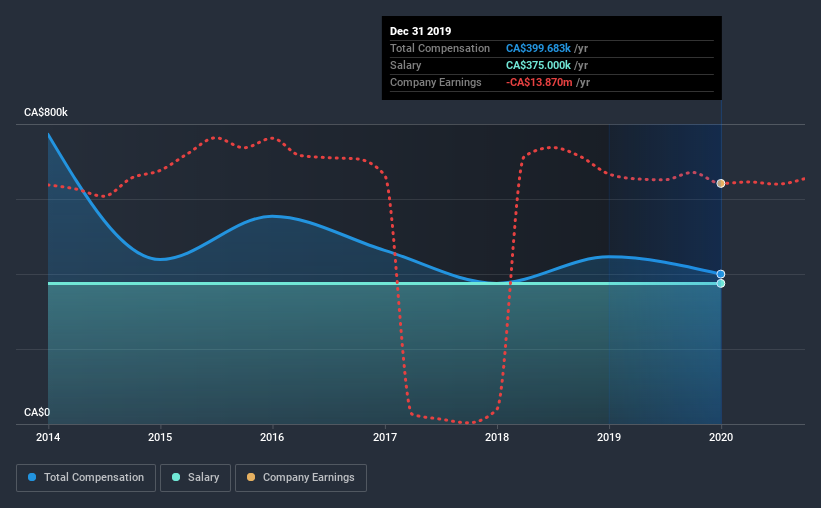Click the CA$800k y-axis label
This screenshot has height=508, width=821.
(46, 112)
